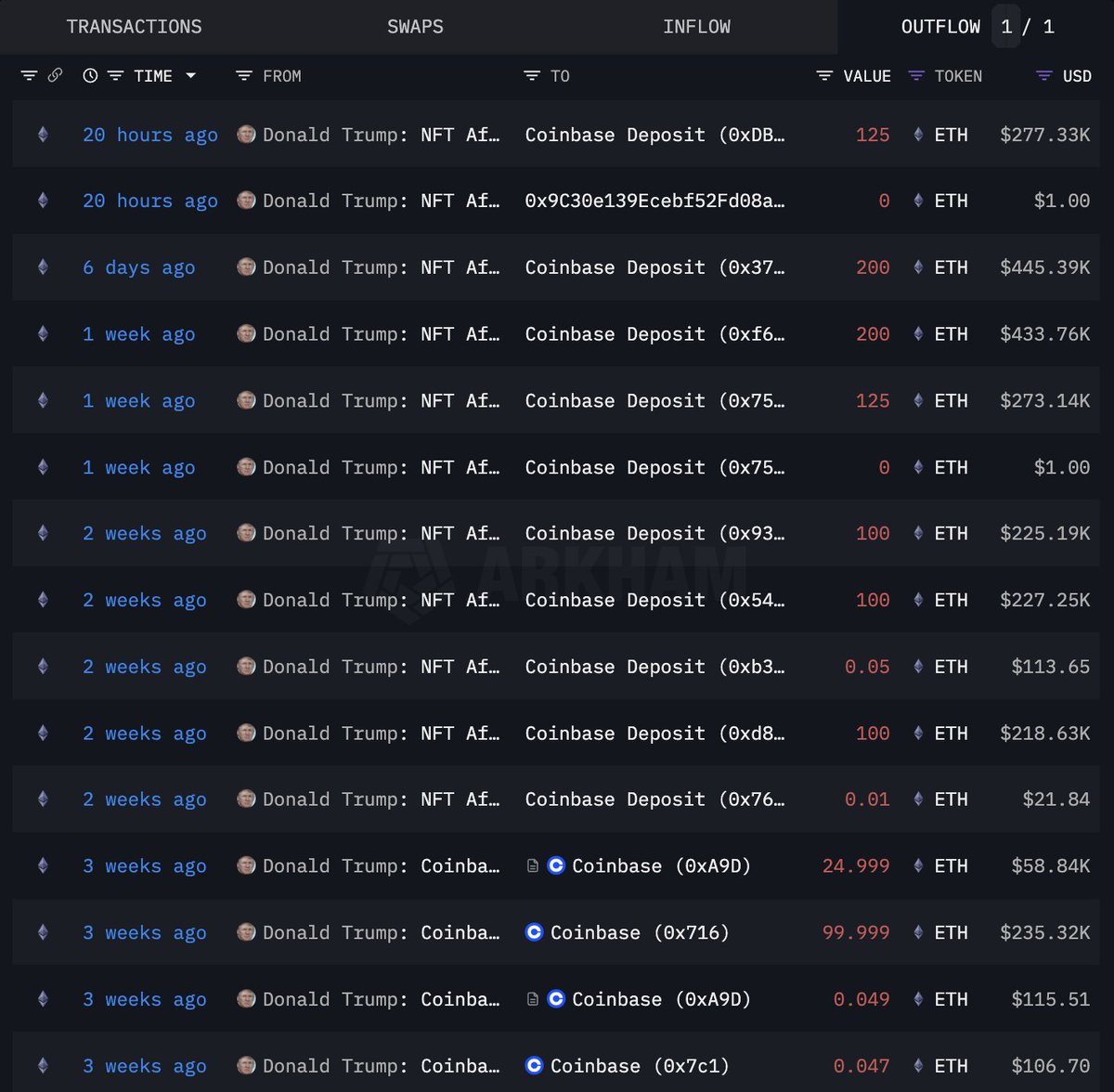This screenshot has width=1114, height=1092.
Task: Select the OUTFLOW tab
Action: (940, 27)
